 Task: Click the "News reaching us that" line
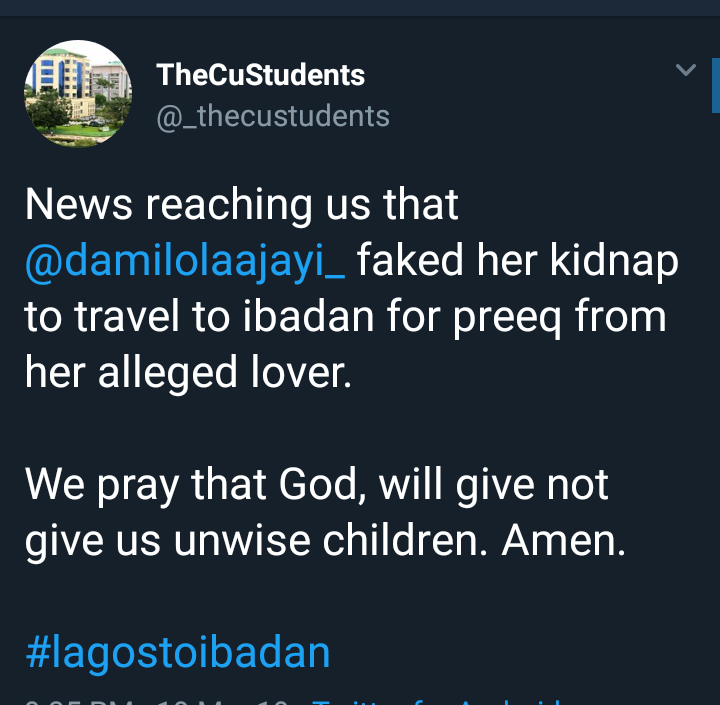(x=241, y=206)
